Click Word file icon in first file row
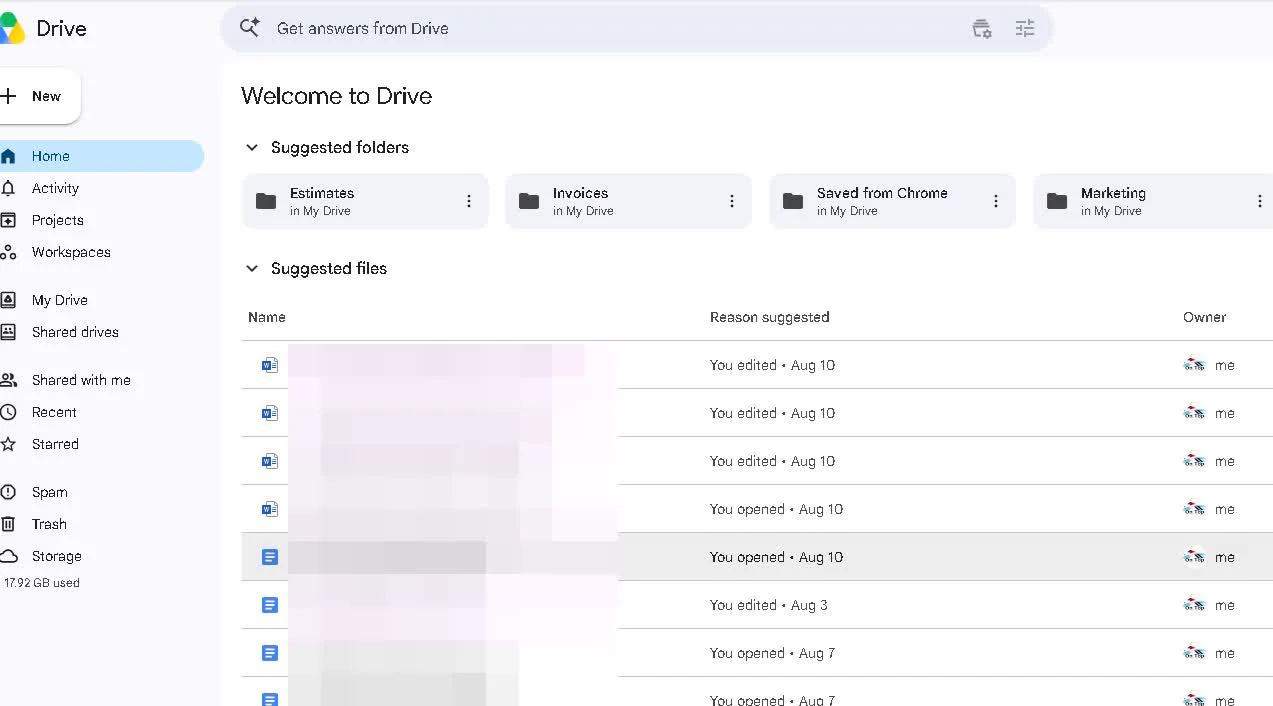Image resolution: width=1273 pixels, height=706 pixels. pos(269,365)
